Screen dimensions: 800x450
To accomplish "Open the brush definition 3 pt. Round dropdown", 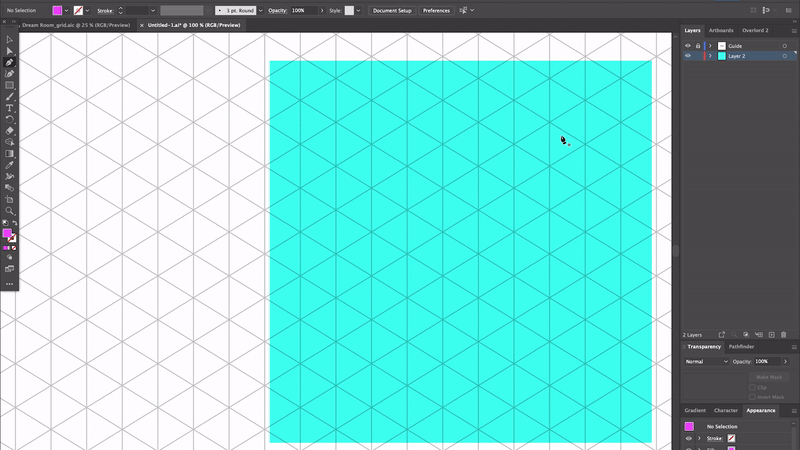I will pos(261,11).
